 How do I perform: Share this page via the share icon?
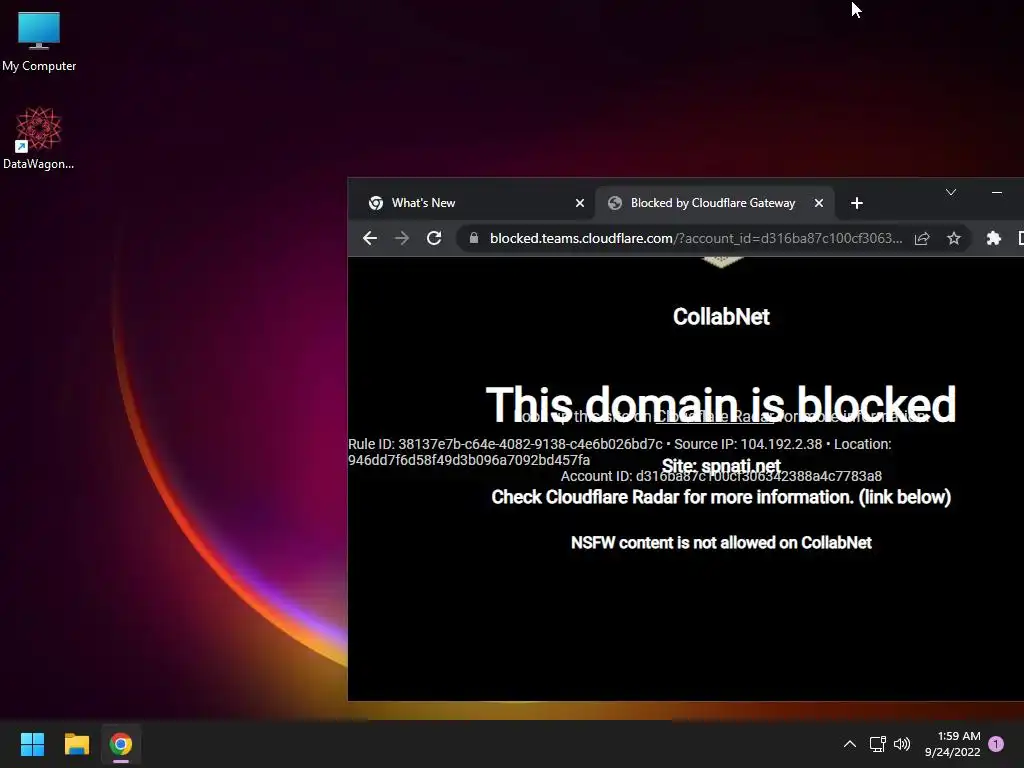[921, 238]
